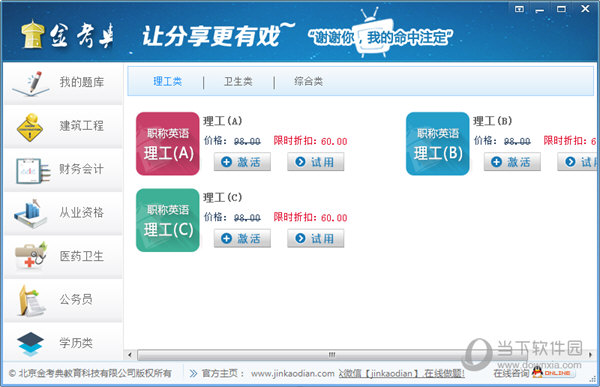Click 限时折扣 60.00 for 理工(A)
This screenshot has width=600, height=387.
[310, 141]
